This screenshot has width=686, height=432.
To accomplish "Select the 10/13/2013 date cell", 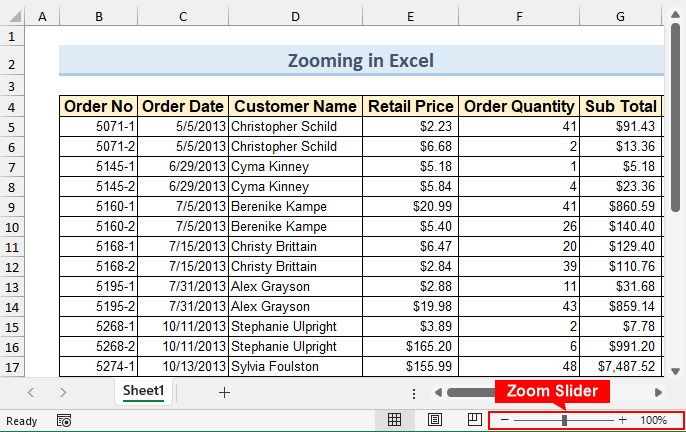I will pos(183,366).
